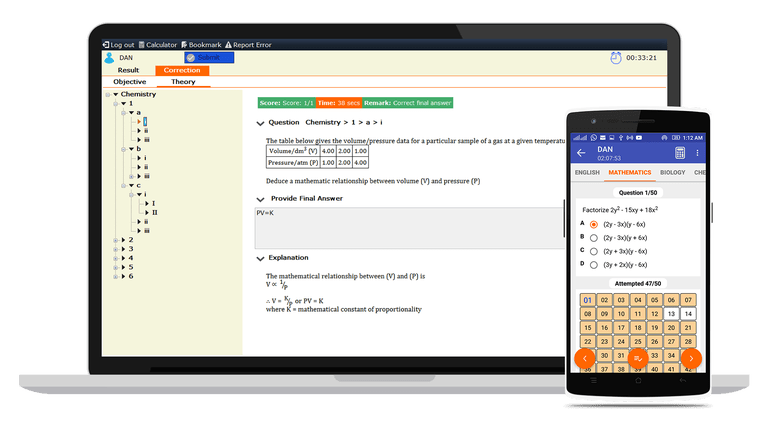Collapse sub-question c in tree
This screenshot has width=768, height=427.
(x=132, y=186)
